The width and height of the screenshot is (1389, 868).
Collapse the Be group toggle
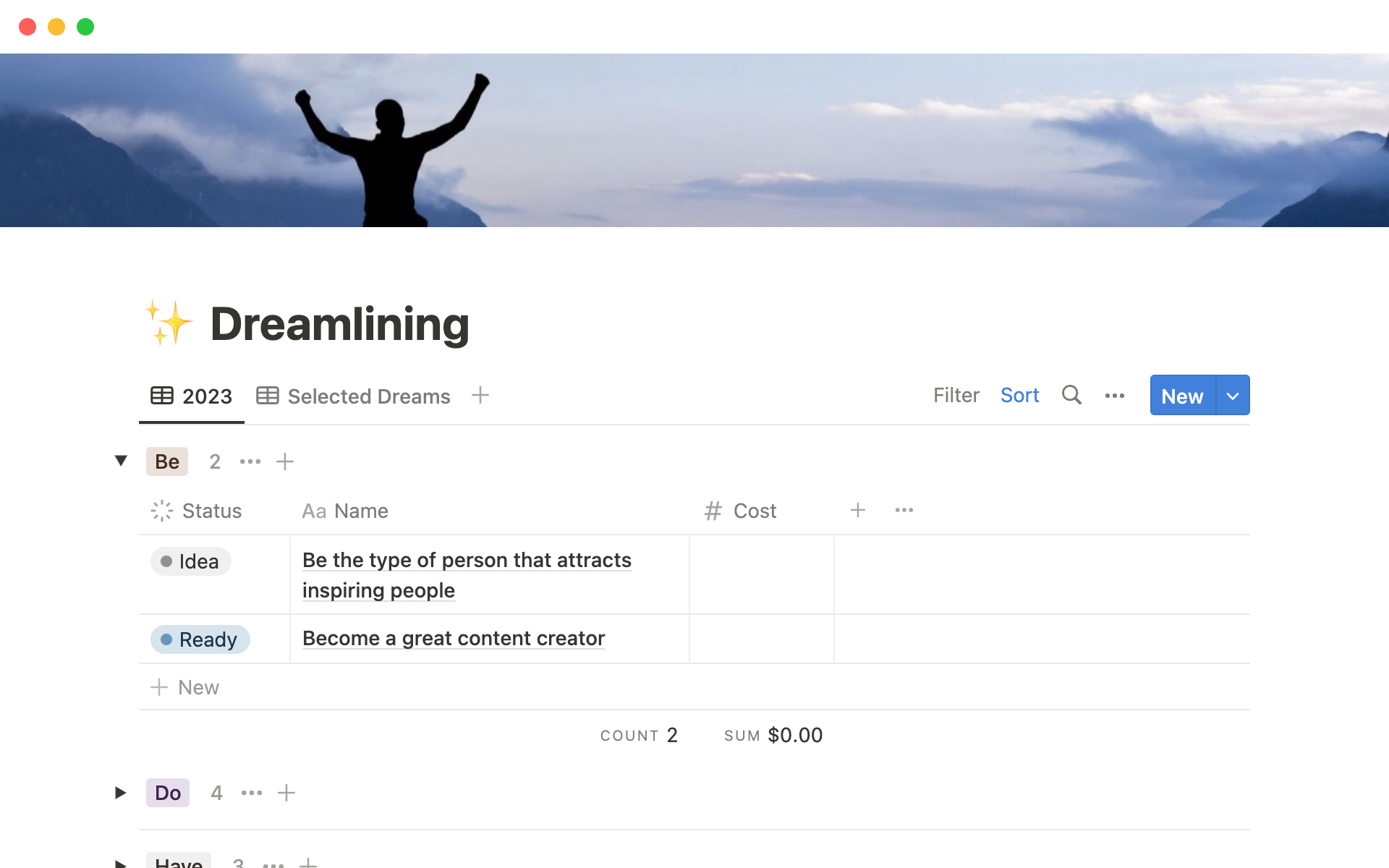point(121,461)
